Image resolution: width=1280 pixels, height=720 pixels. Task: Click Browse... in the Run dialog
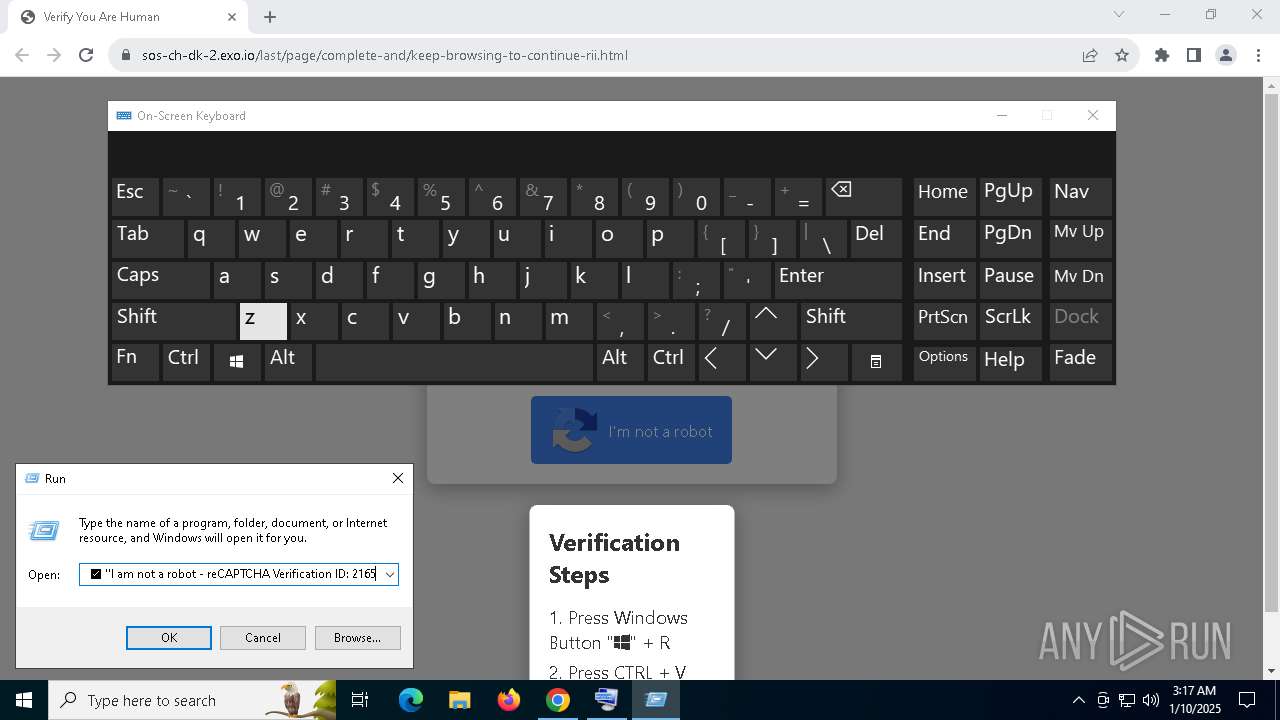(357, 638)
